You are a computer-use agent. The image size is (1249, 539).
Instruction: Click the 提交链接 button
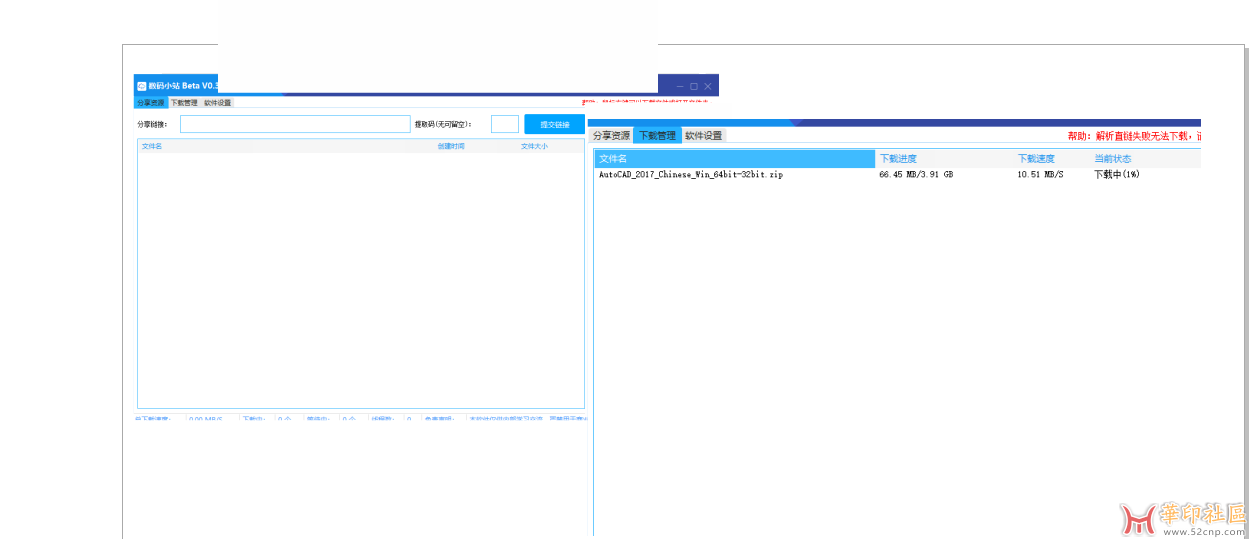pyautogui.click(x=555, y=124)
